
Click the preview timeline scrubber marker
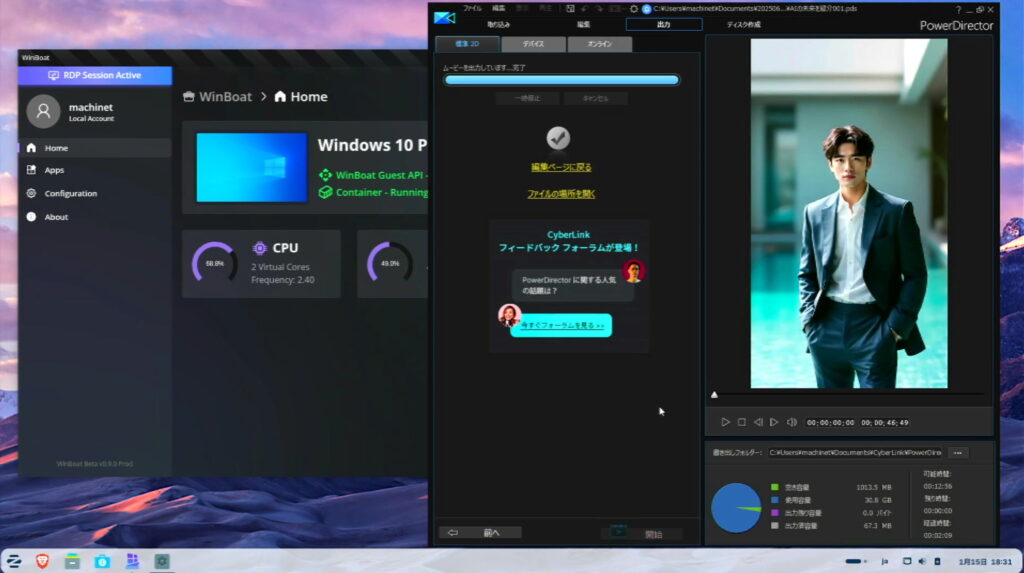click(x=714, y=395)
